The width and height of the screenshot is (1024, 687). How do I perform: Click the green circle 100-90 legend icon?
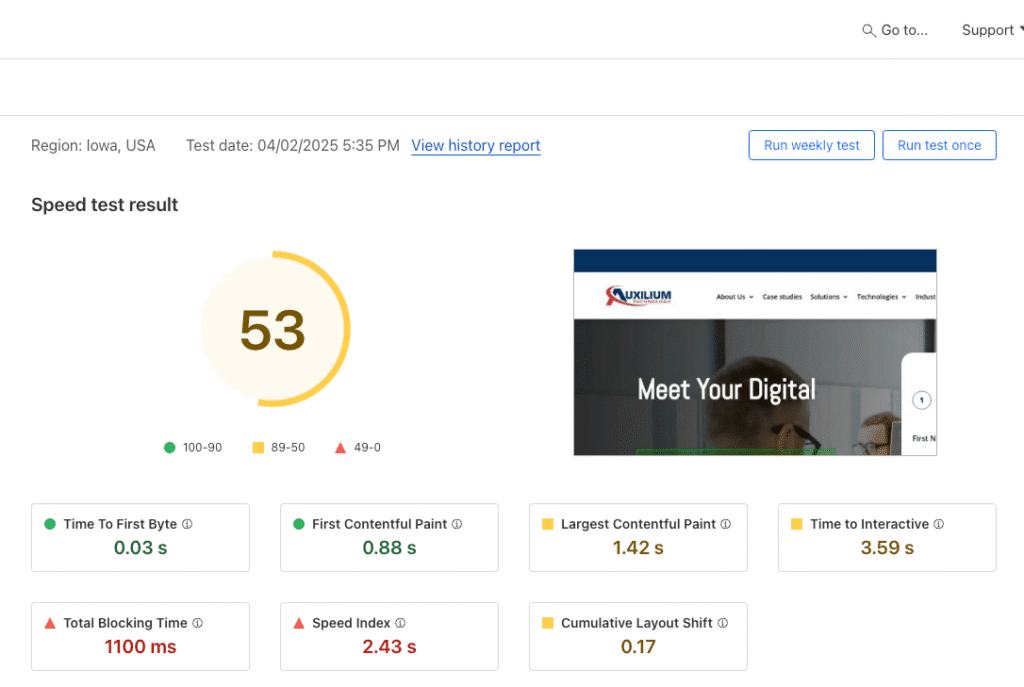click(170, 447)
